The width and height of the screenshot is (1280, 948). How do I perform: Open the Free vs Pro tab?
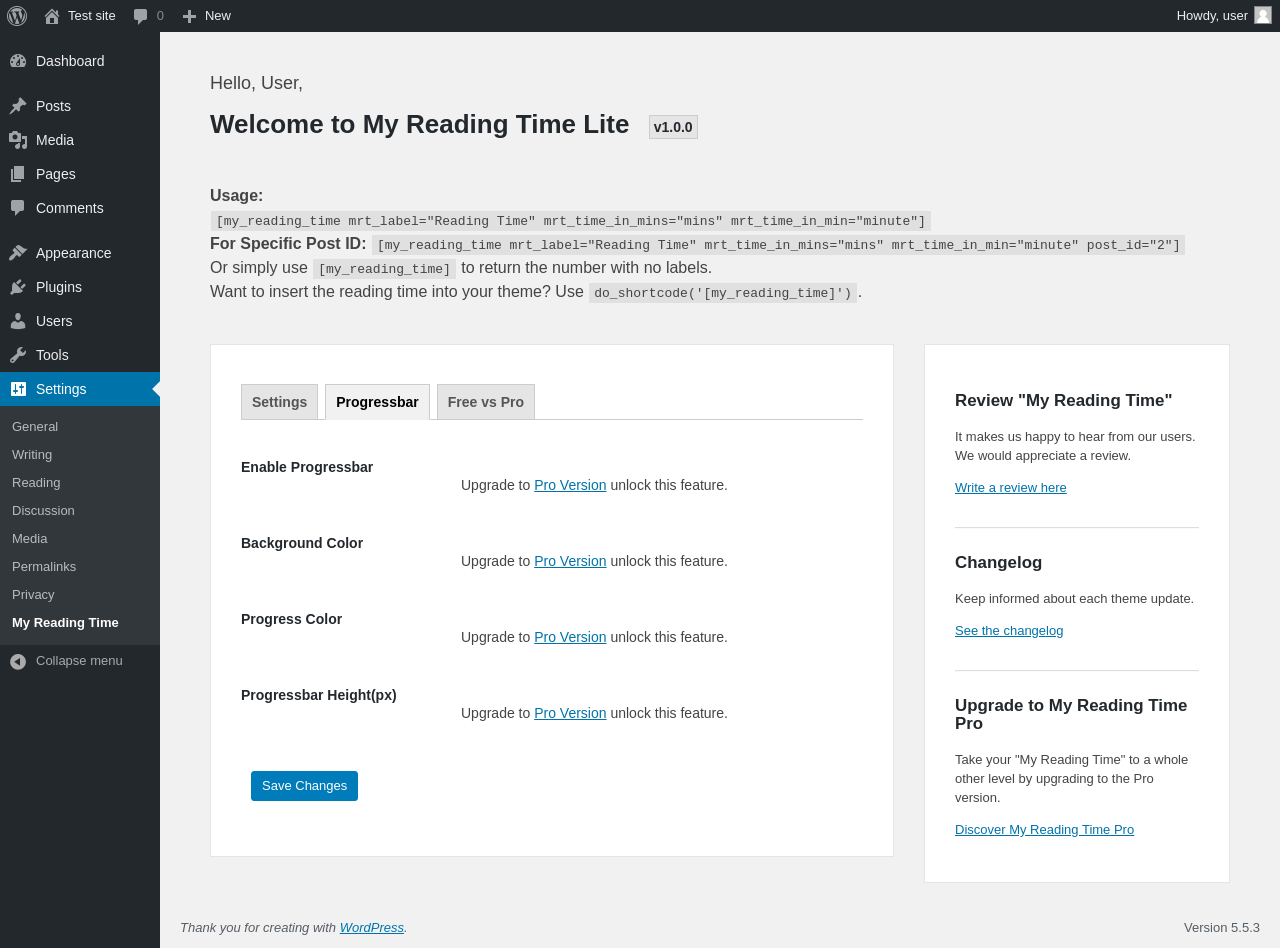[486, 402]
